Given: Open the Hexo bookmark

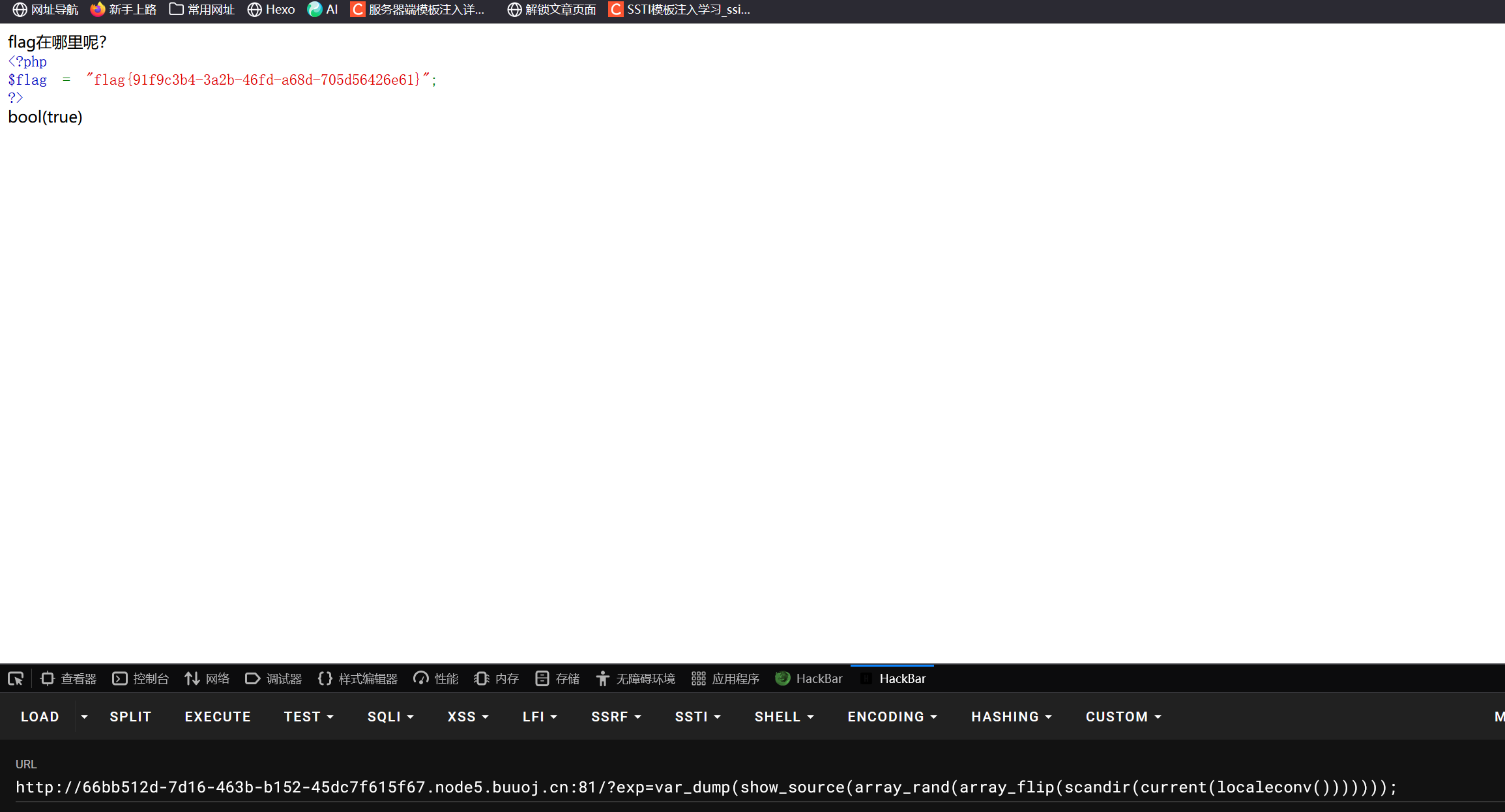Looking at the screenshot, I should [271, 10].
